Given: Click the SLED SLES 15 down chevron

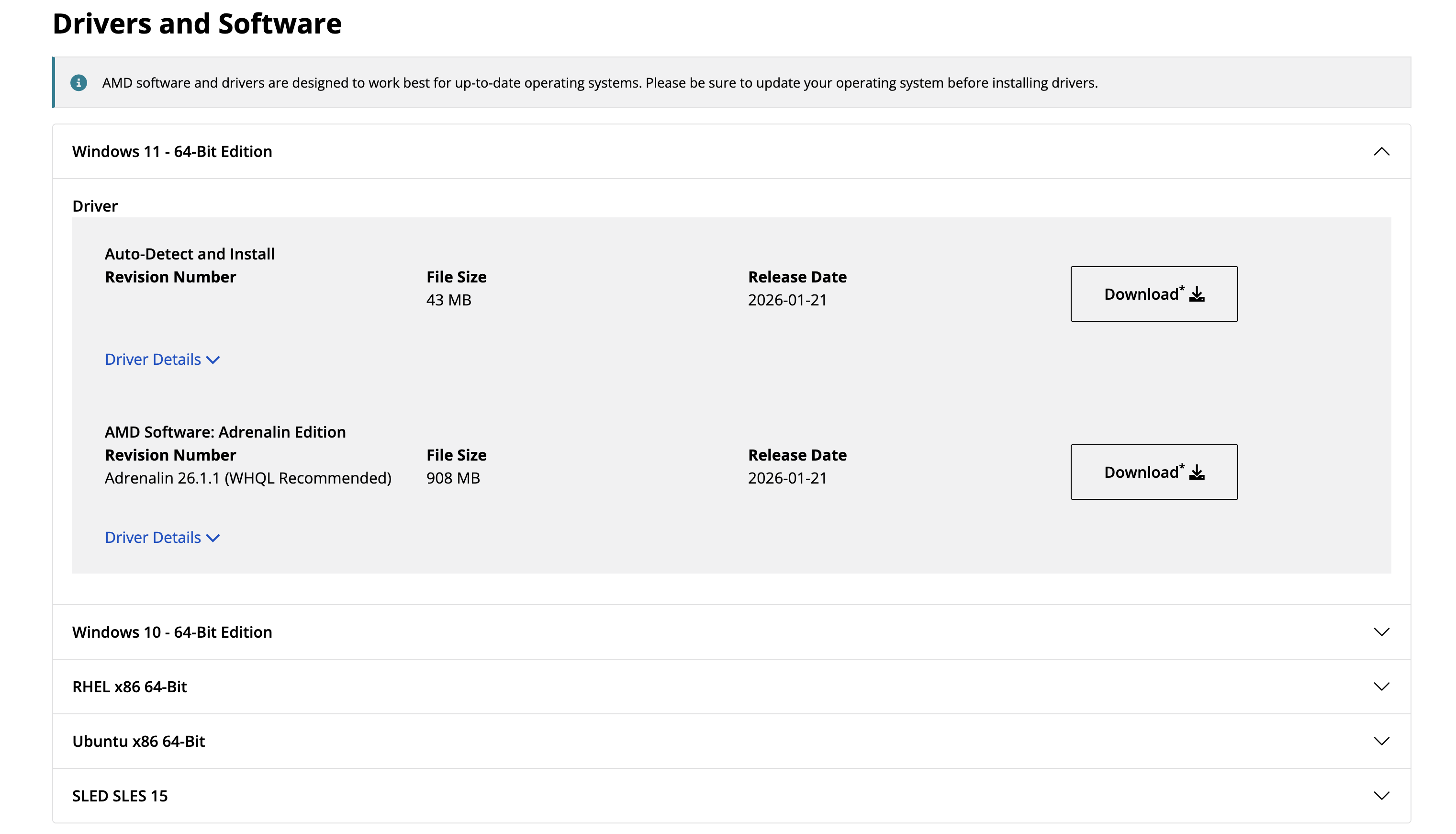Looking at the screenshot, I should [1381, 796].
